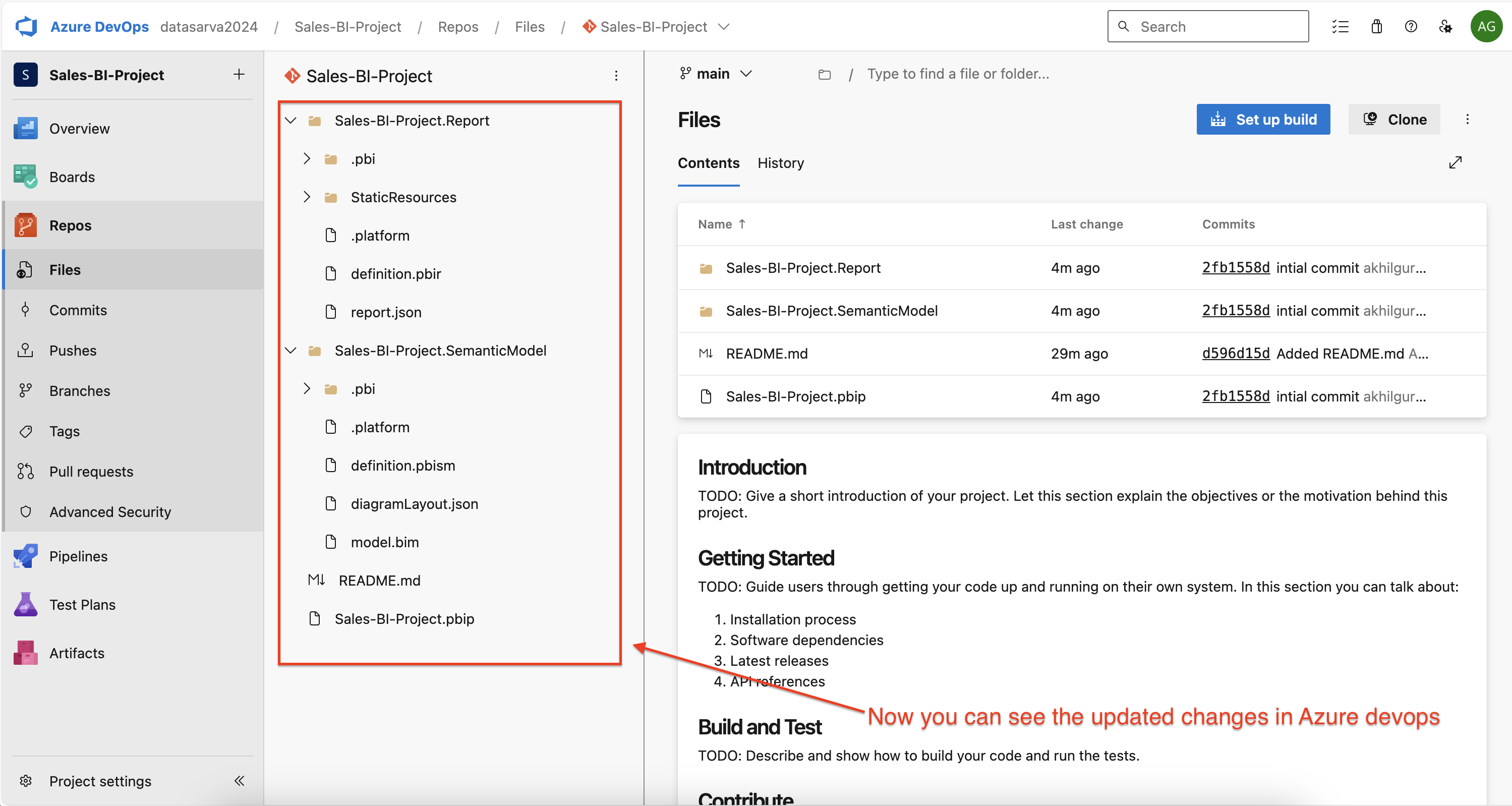Open Advanced Security under Repos

(133, 512)
